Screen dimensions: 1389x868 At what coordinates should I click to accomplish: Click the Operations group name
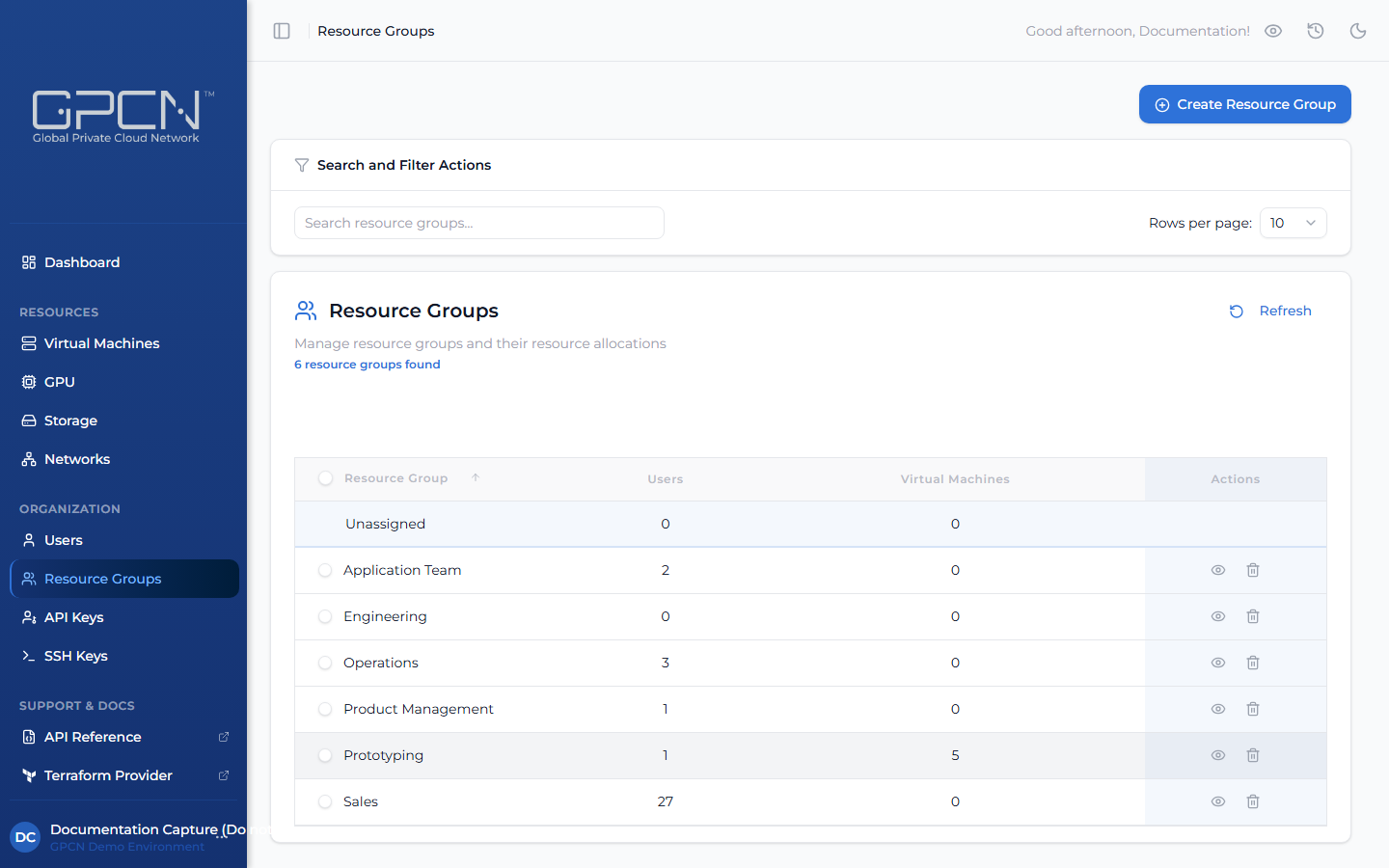[x=381, y=663]
